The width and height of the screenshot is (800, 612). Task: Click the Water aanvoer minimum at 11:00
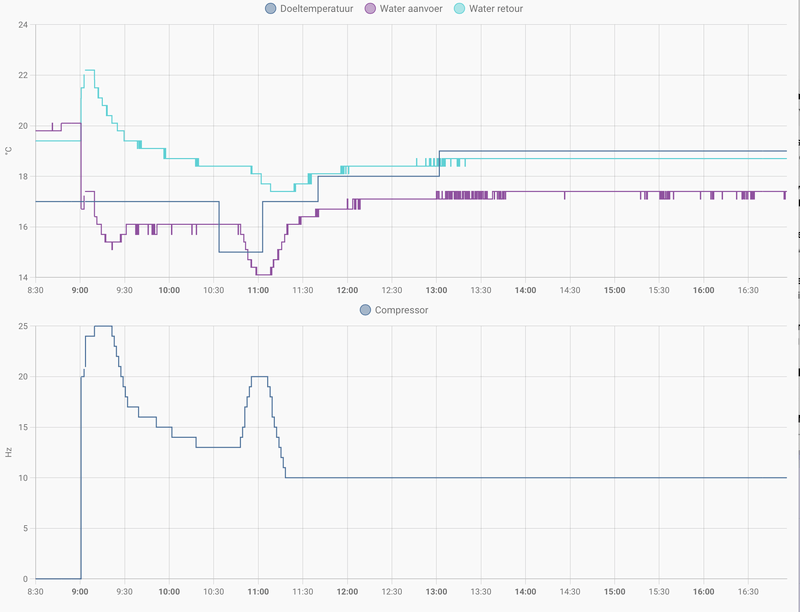pyautogui.click(x=263, y=275)
